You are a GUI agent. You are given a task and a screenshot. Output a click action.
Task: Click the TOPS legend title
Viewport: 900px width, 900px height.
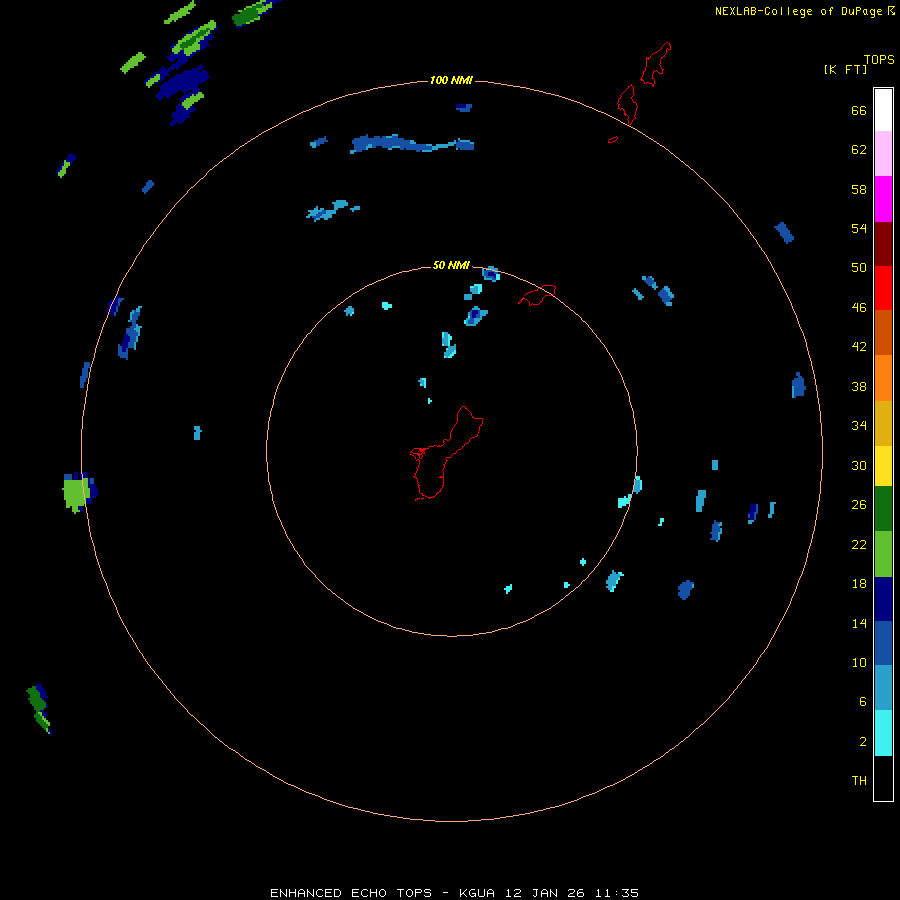point(879,59)
